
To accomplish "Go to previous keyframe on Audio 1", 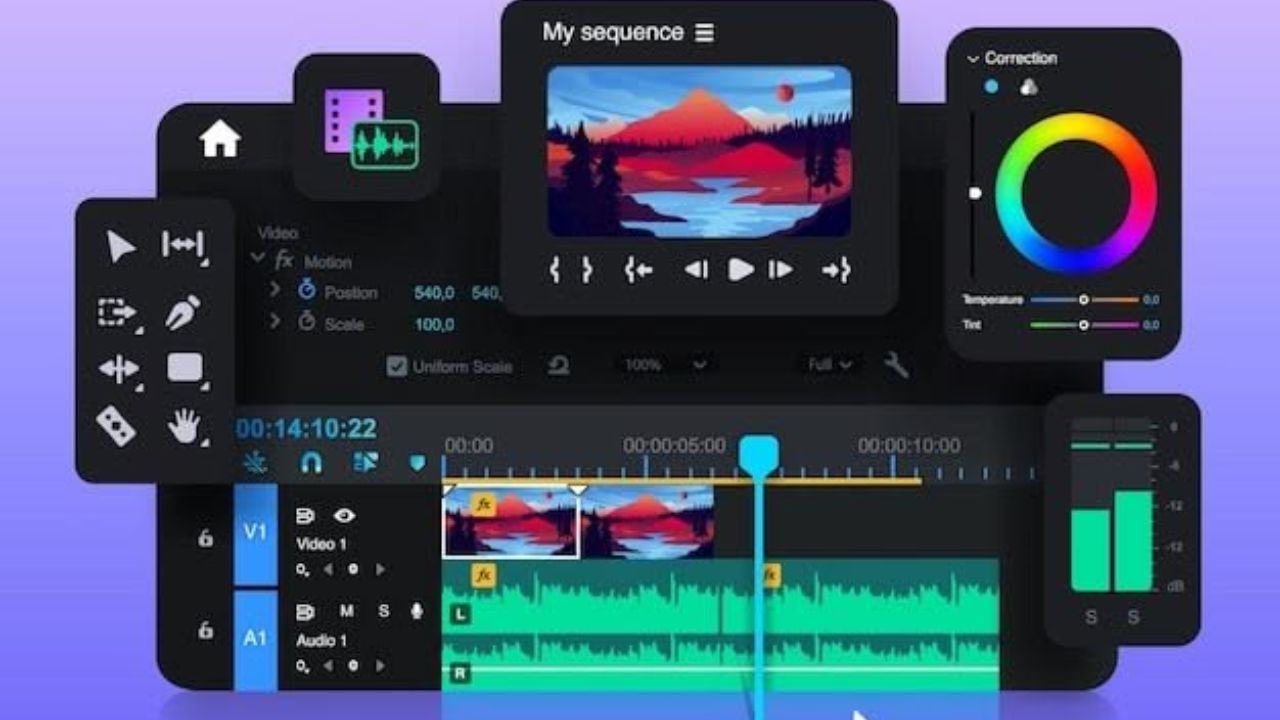I will tap(328, 666).
